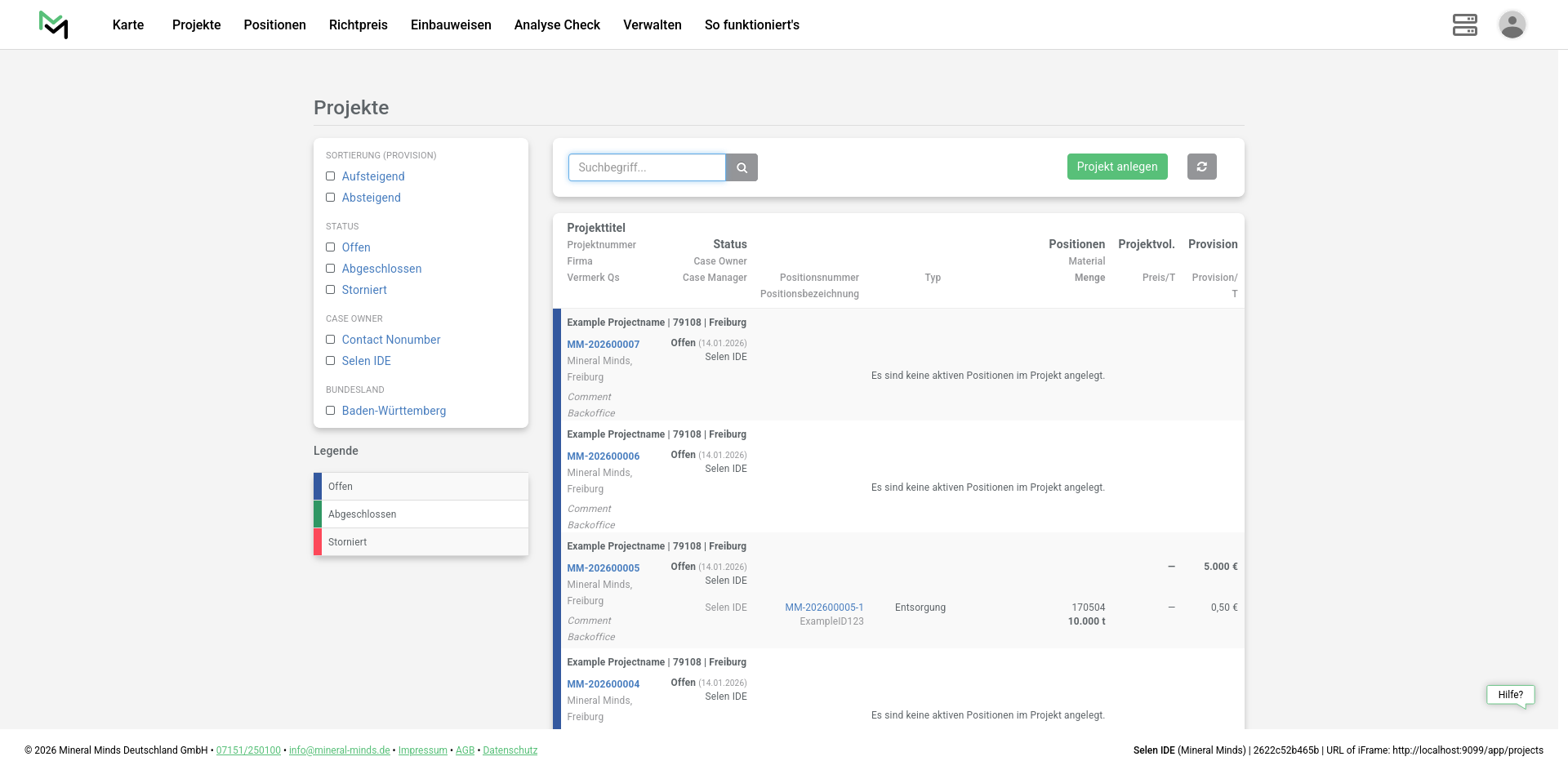The width and height of the screenshot is (1568, 770).
Task: Click the green Abgeschlossen legend swatch
Action: tap(318, 514)
